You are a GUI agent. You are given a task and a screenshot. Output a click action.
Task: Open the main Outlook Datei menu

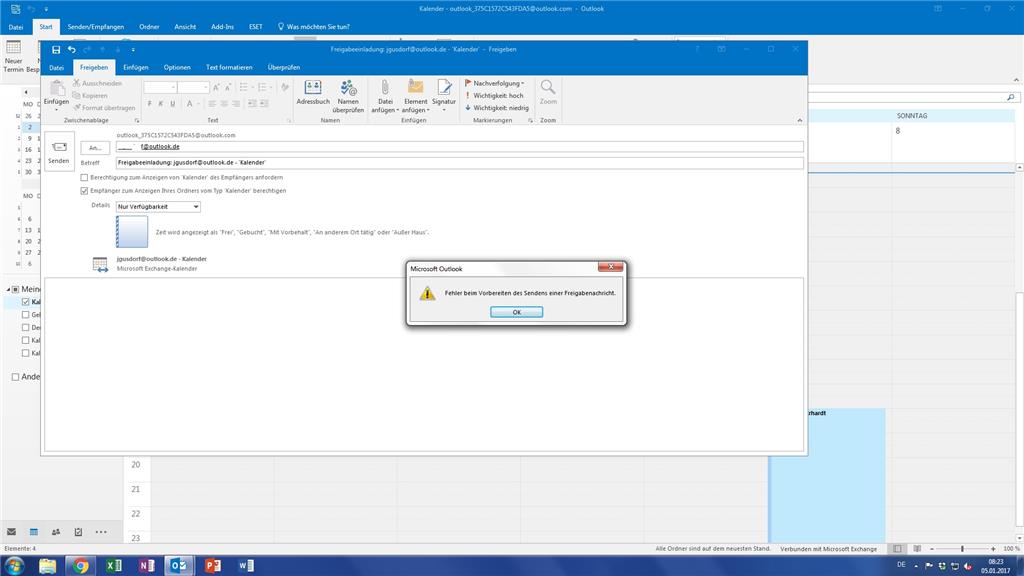coord(16,27)
